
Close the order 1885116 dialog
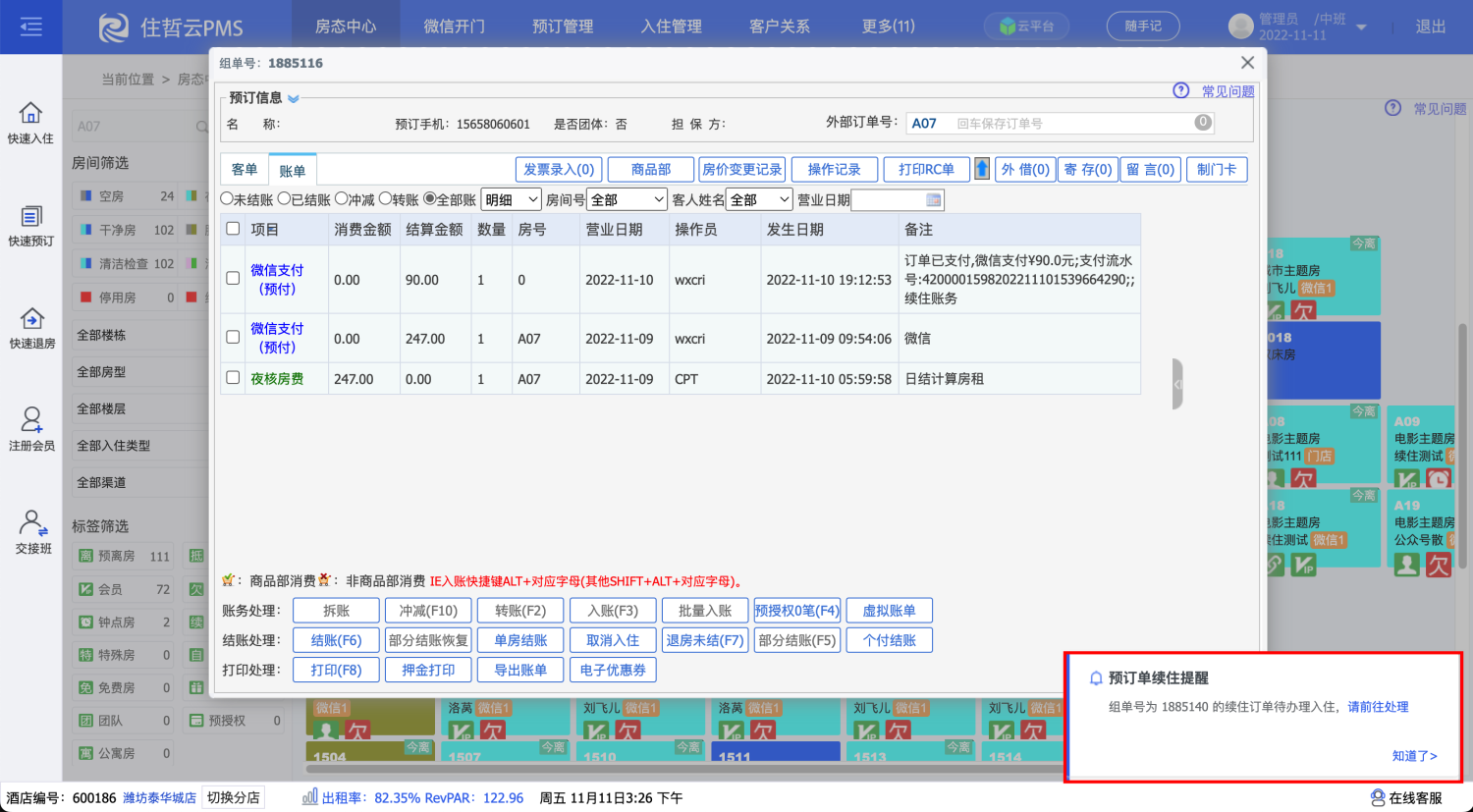(1247, 63)
